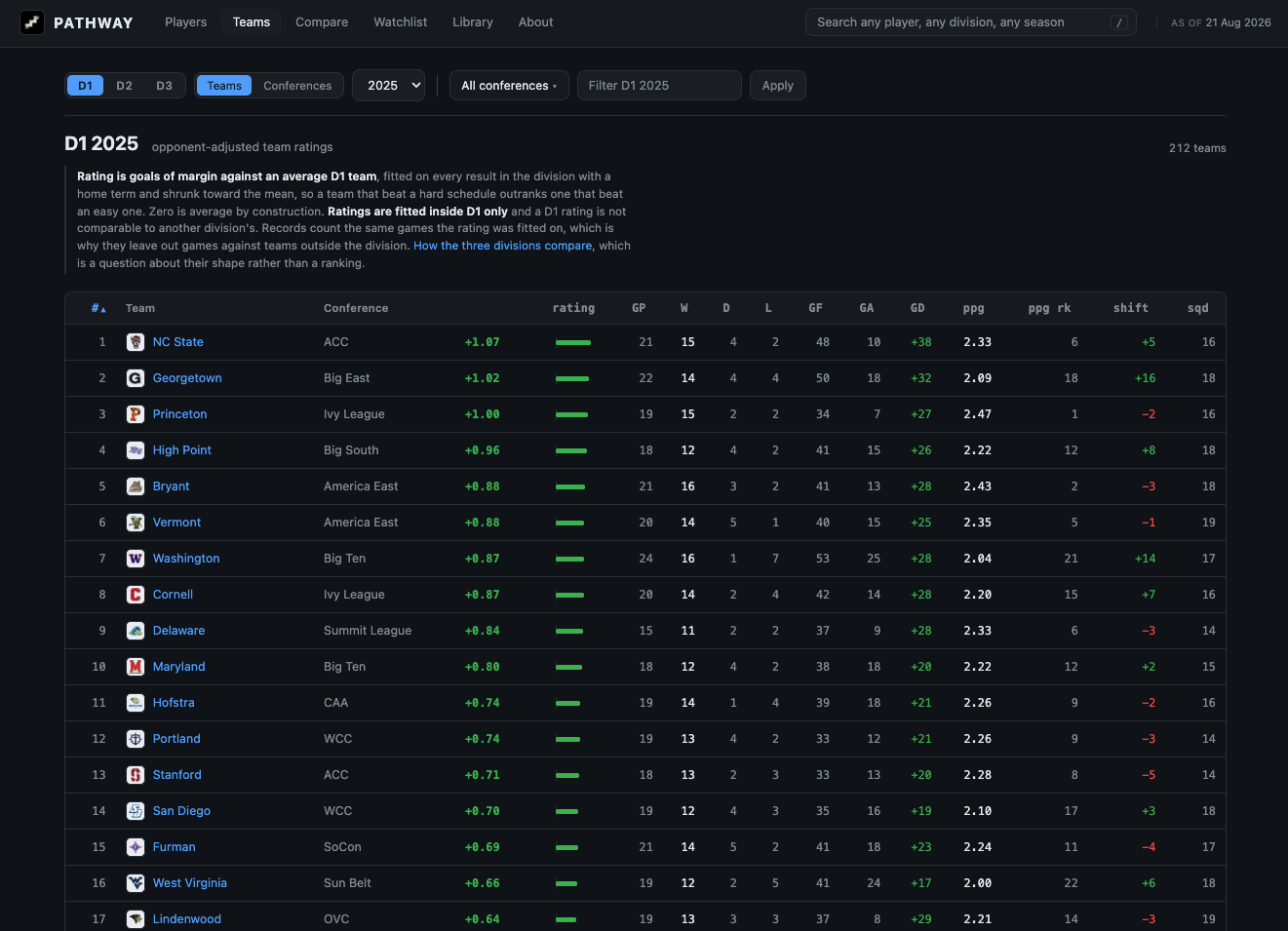Click the Vermont team crest
The image size is (1288, 931).
(x=136, y=523)
